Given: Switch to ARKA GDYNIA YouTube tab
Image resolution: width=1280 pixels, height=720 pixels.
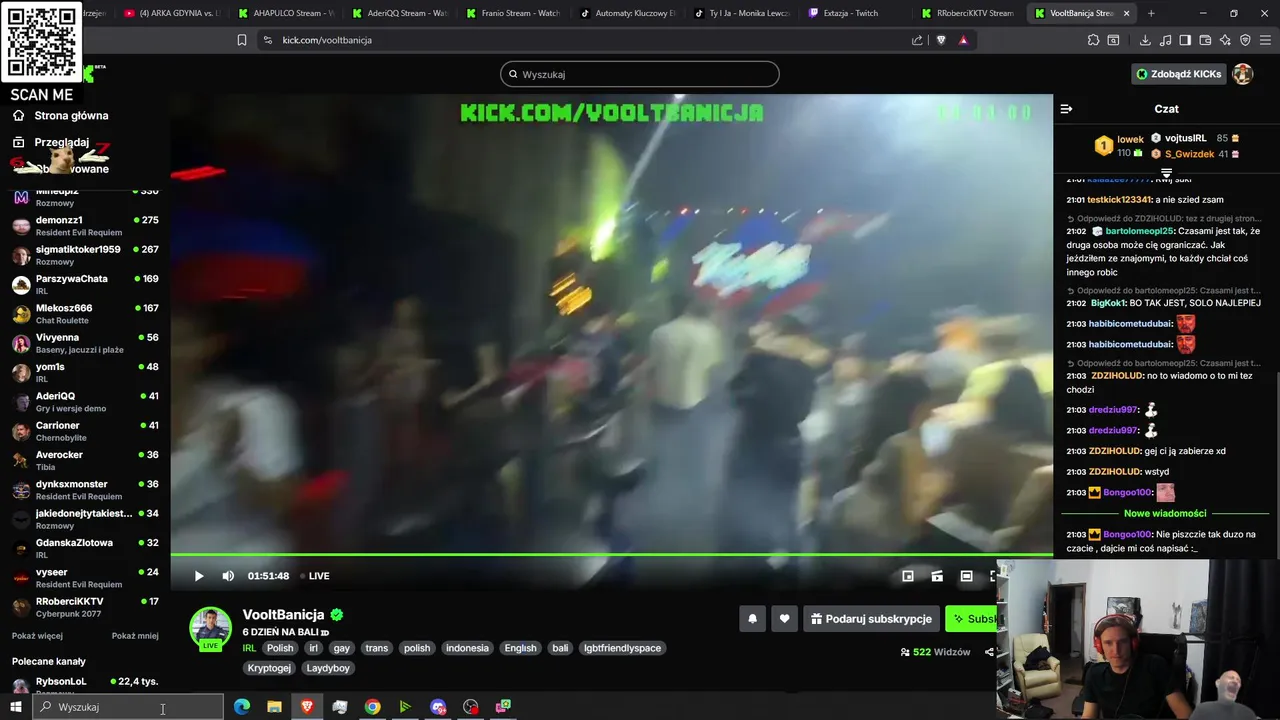Looking at the screenshot, I should click(x=171, y=13).
